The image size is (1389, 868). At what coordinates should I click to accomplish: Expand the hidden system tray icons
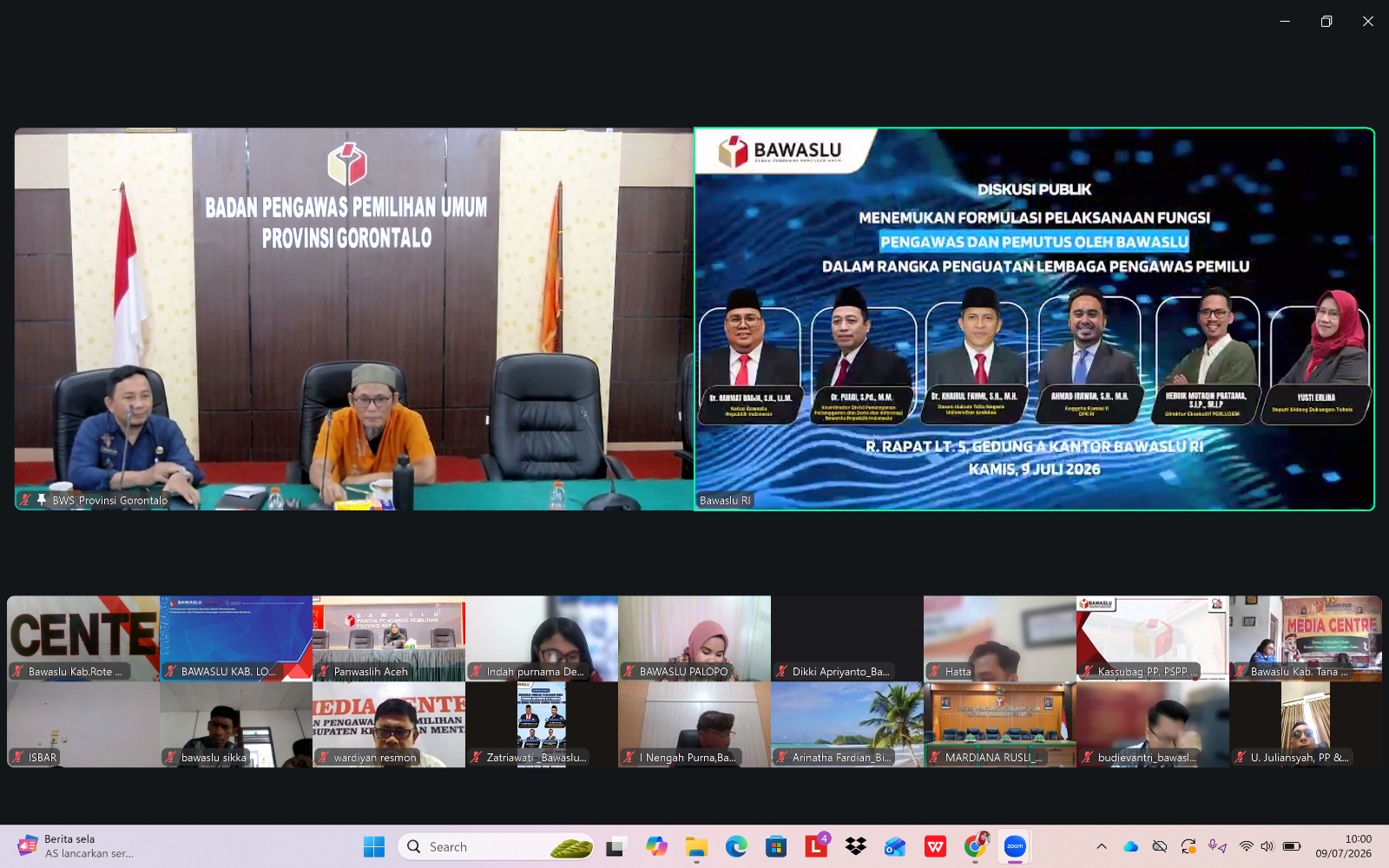(1102, 846)
